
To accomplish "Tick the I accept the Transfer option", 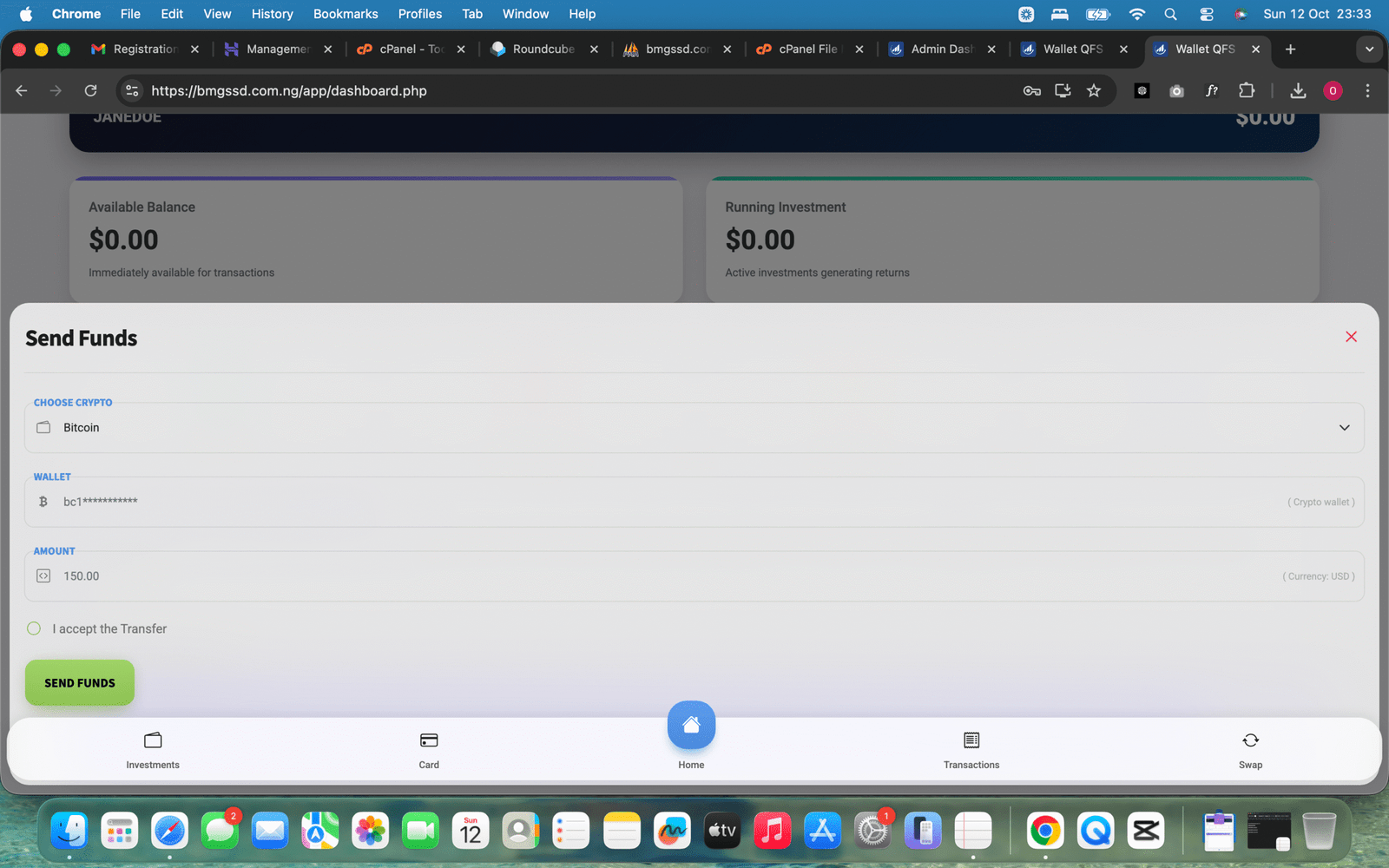I will click(x=34, y=628).
